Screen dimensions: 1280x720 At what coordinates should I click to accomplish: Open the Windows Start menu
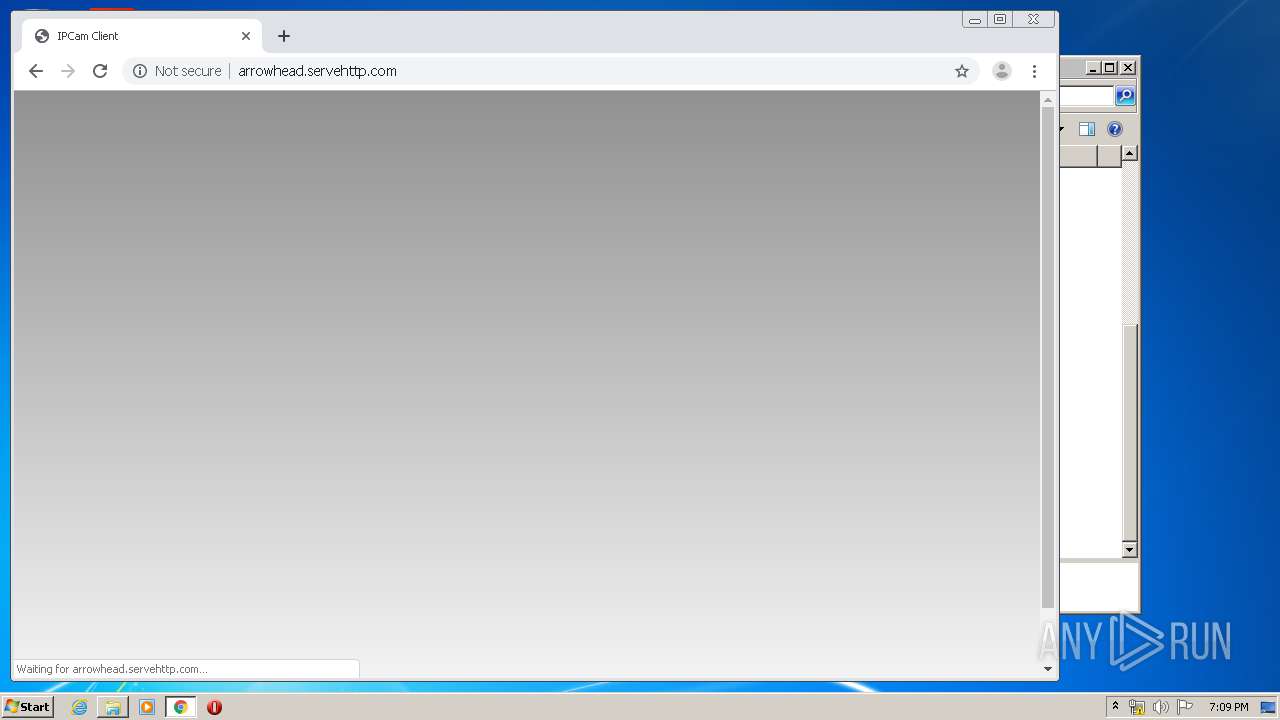27,707
